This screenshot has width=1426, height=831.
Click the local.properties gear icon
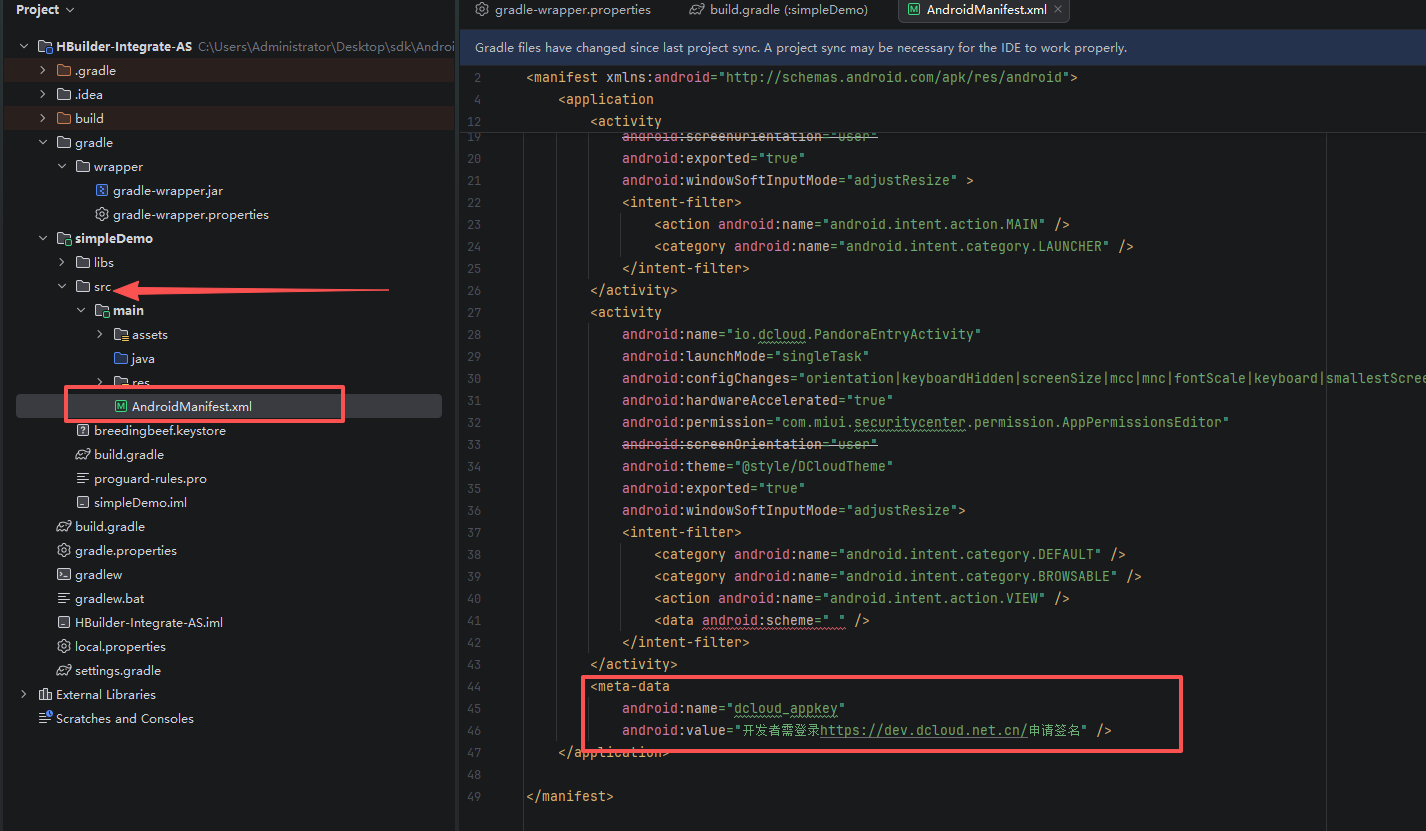pos(64,647)
